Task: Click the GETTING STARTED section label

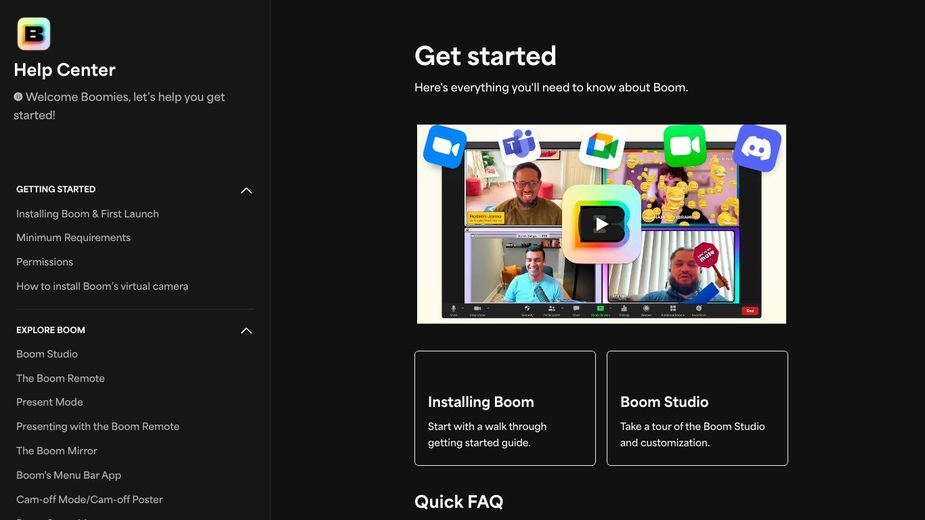Action: point(55,189)
